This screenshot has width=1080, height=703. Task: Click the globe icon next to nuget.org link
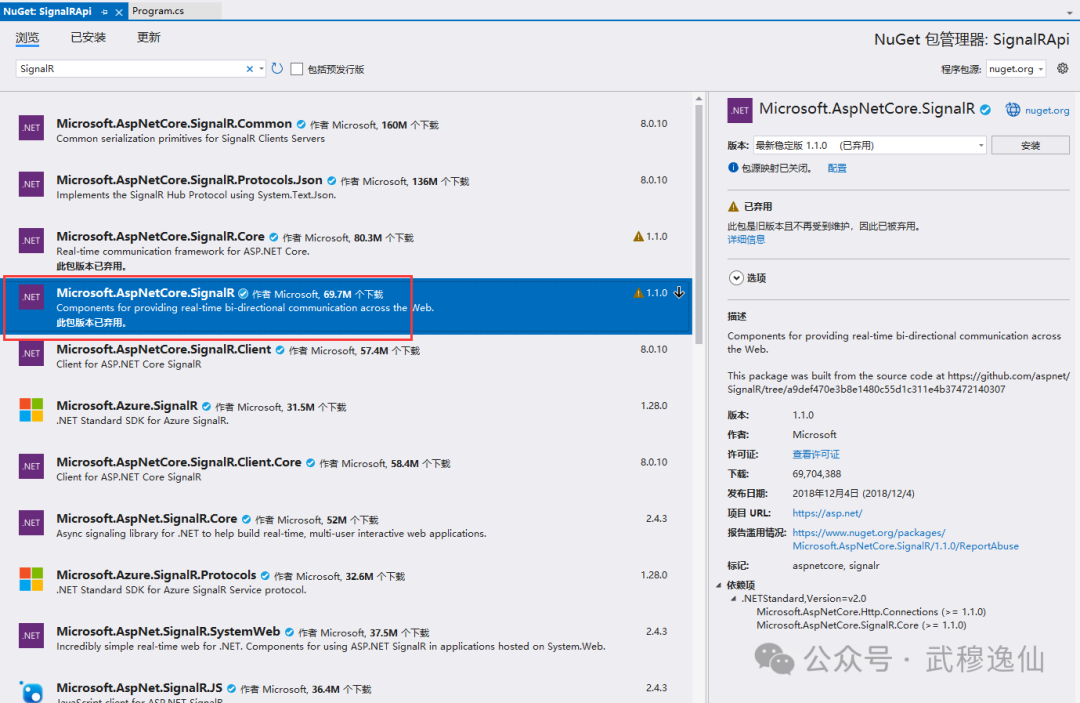[x=1012, y=109]
